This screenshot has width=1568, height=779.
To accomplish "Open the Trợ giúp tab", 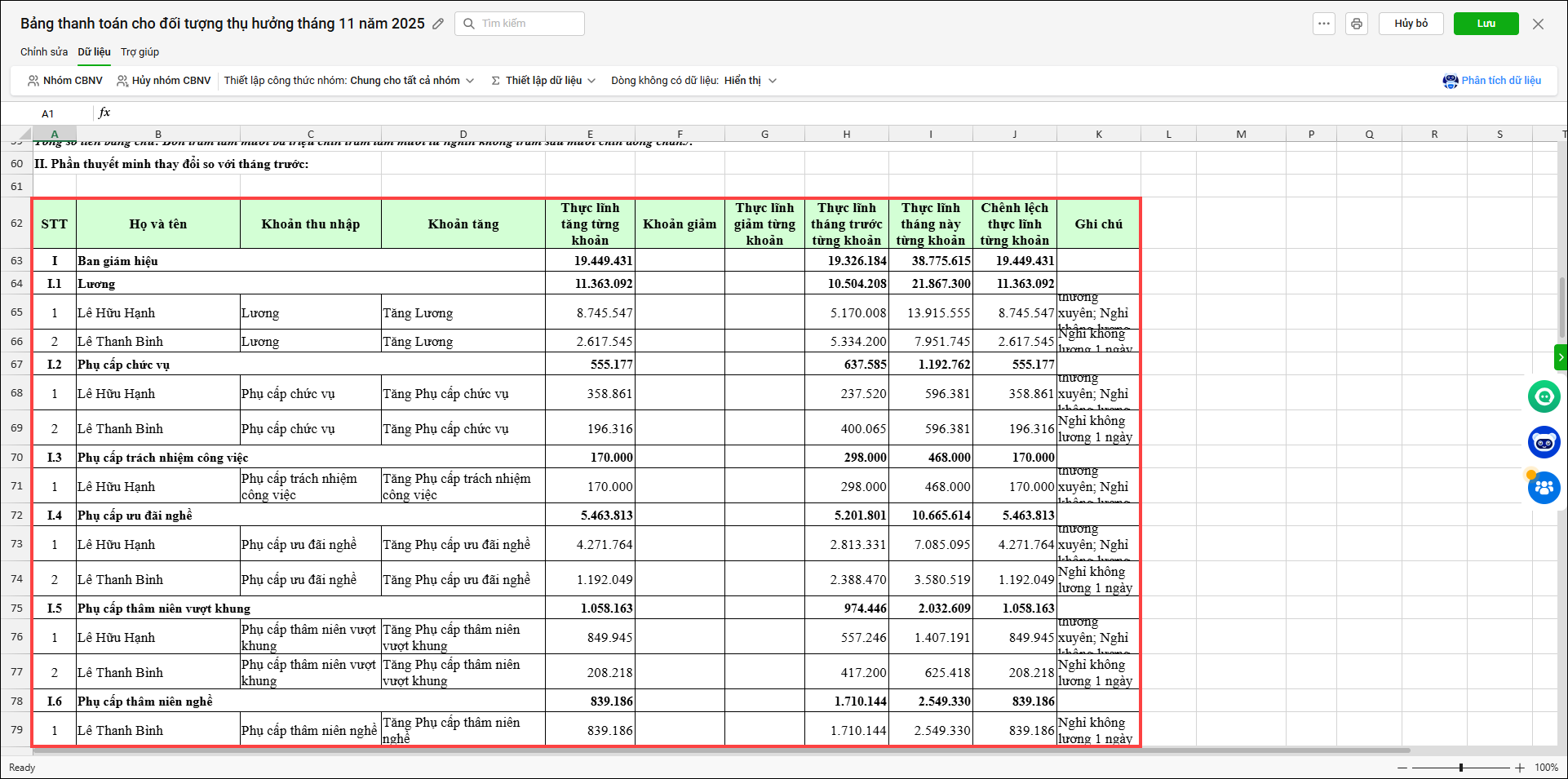I will point(140,52).
